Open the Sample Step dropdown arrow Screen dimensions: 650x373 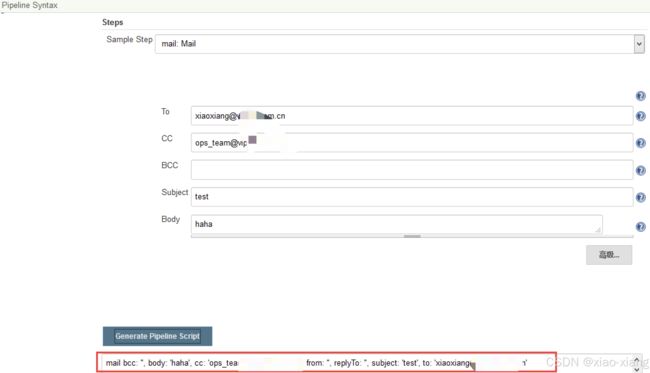639,44
